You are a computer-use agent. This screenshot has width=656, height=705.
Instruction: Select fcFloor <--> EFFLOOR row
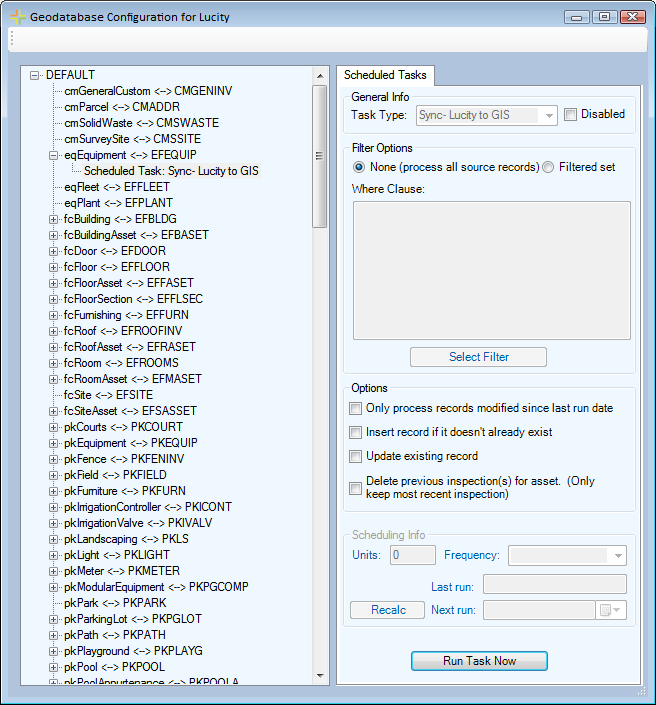[117, 267]
